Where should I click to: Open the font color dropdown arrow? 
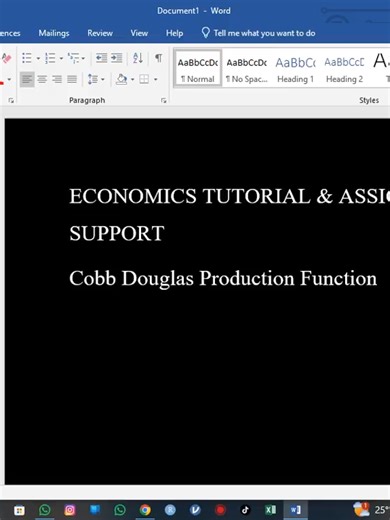(x=9, y=80)
